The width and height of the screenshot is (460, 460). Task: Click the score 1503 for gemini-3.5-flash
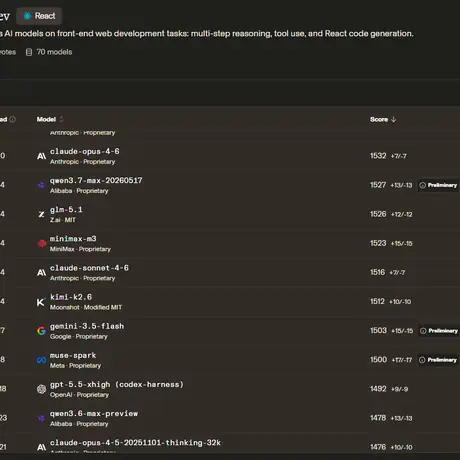pyautogui.click(x=378, y=331)
